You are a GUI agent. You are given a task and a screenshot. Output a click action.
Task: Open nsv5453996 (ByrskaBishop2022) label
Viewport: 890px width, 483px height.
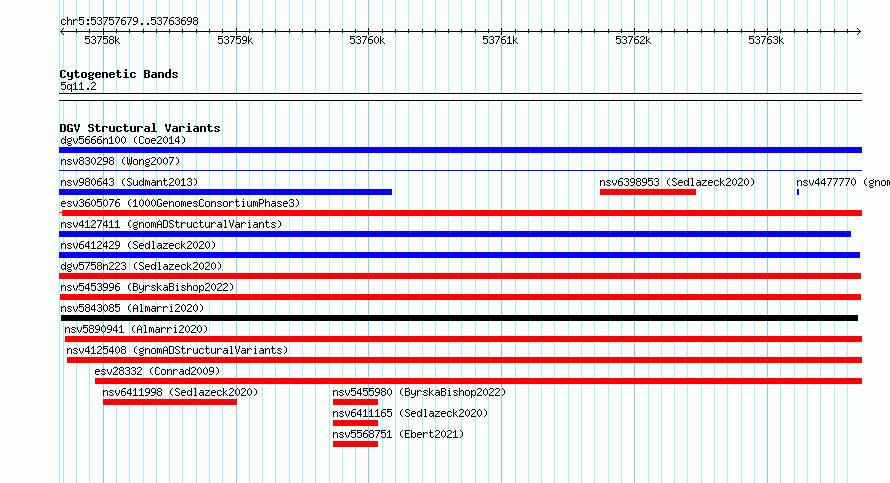point(147,287)
